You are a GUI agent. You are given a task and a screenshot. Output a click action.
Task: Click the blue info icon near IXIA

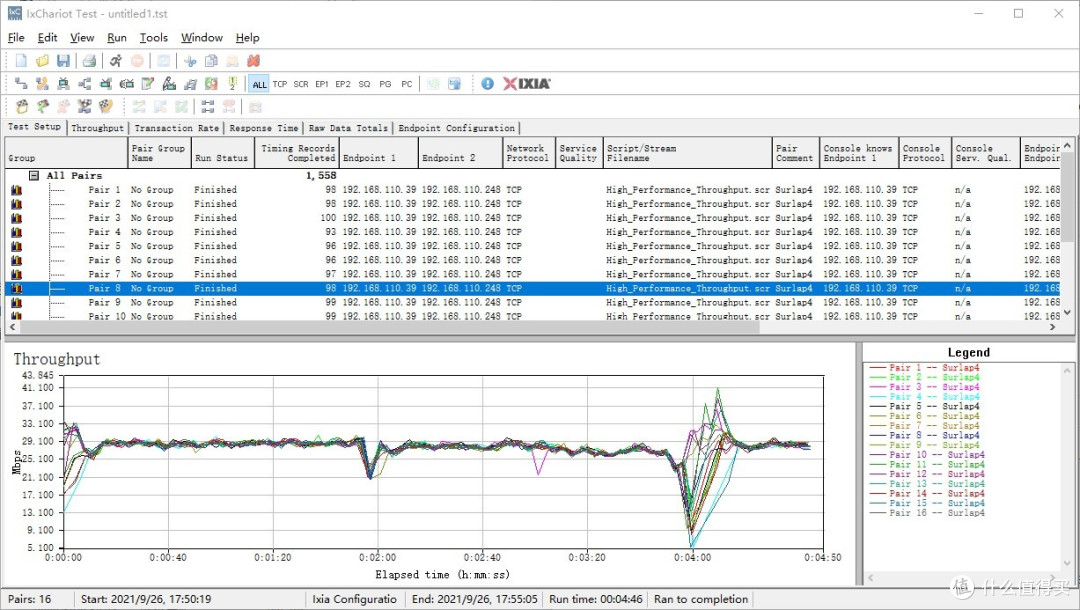click(488, 83)
